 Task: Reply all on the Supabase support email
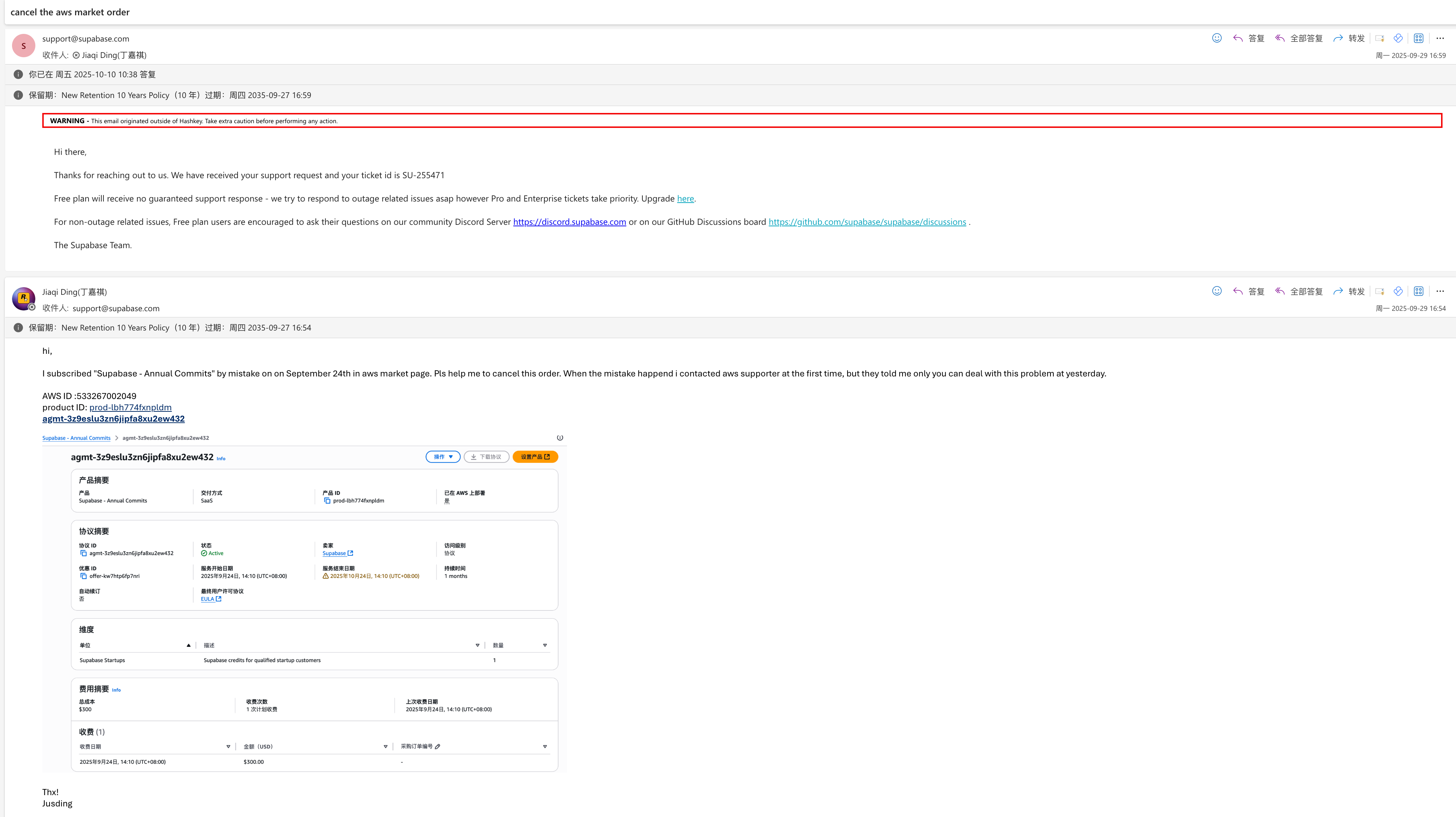(1299, 38)
